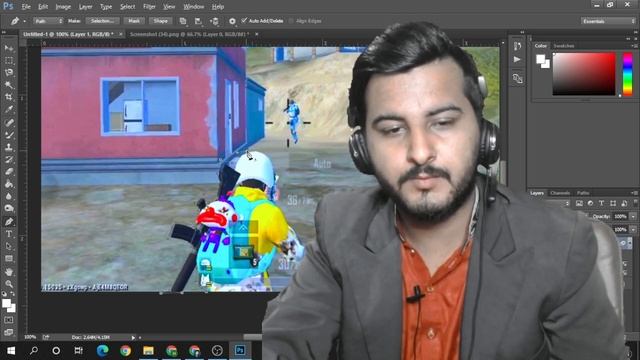Reset default foreground and background colors
This screenshot has height=360, width=640.
pos(4,293)
